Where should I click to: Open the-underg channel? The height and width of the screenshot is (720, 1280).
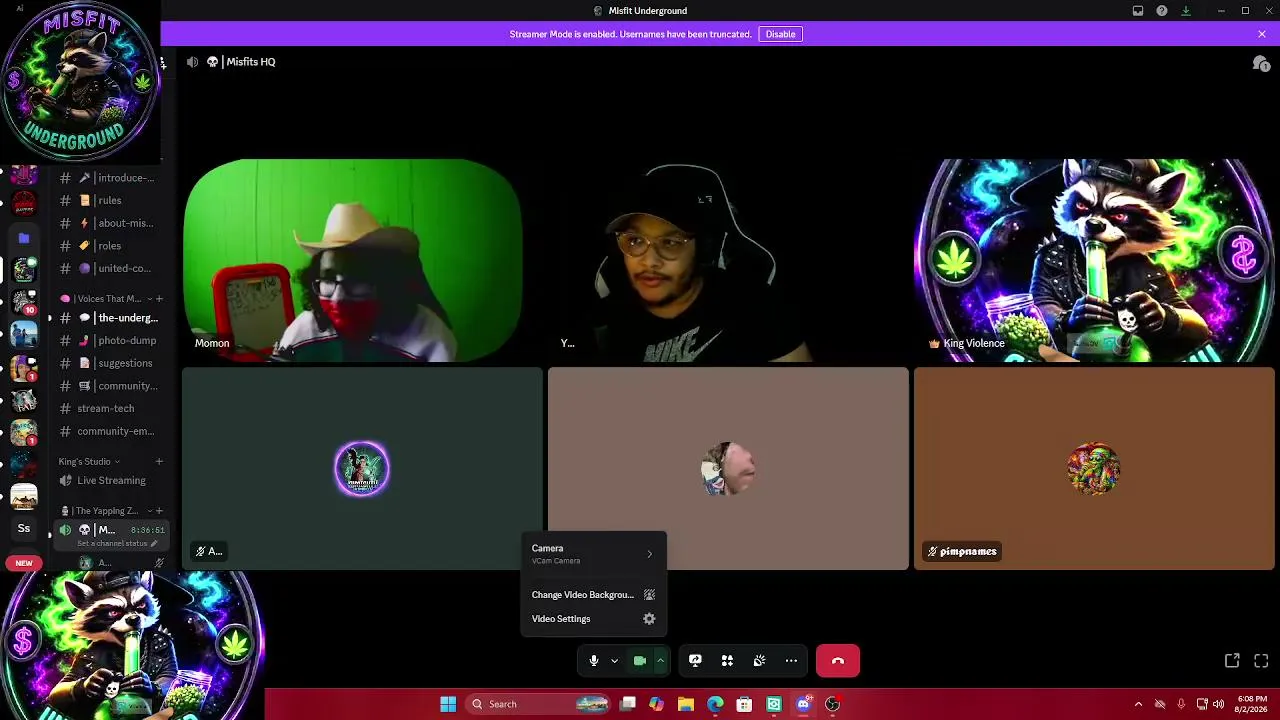coord(110,318)
